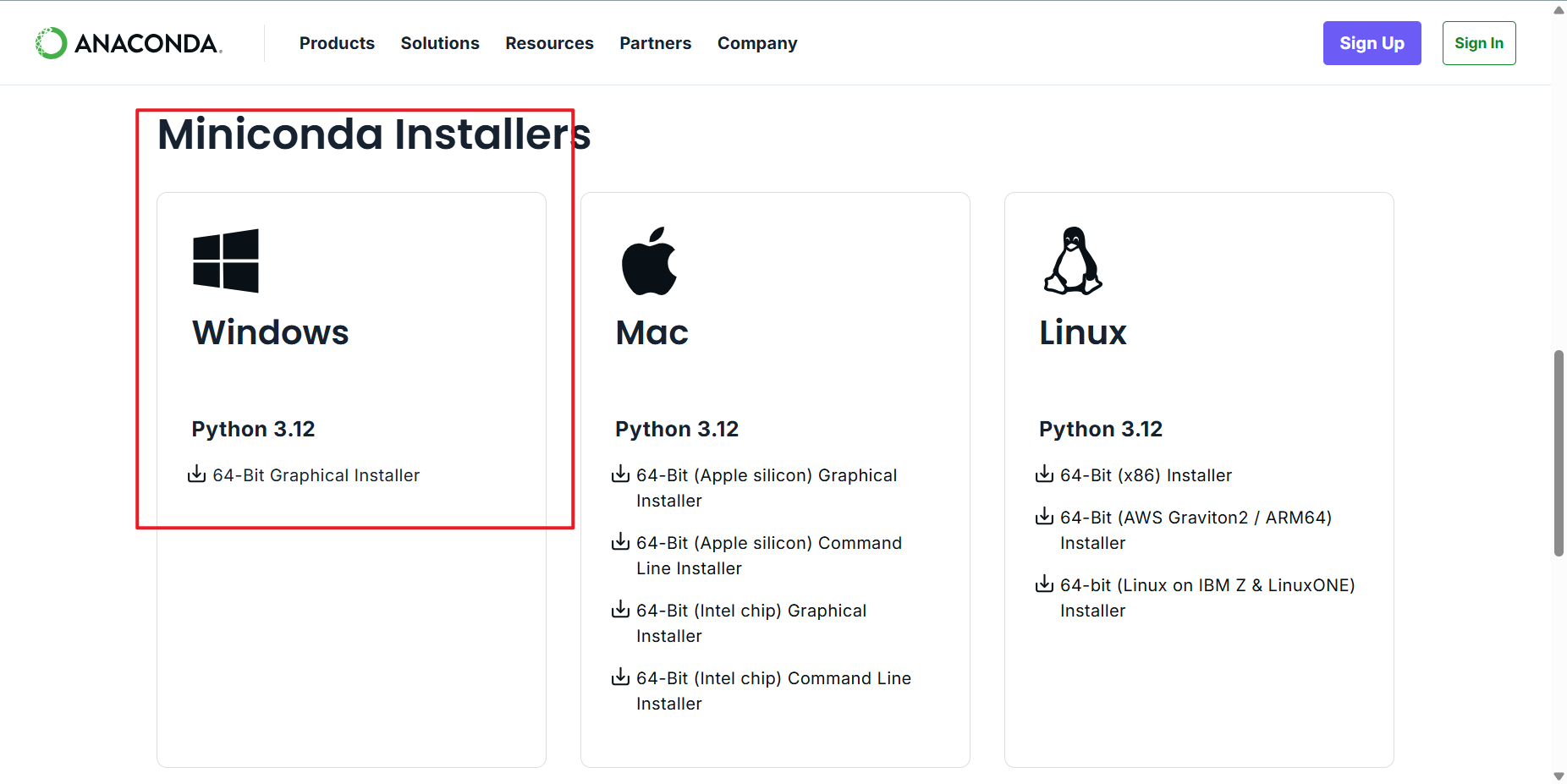Click the Mac card title

652,332
